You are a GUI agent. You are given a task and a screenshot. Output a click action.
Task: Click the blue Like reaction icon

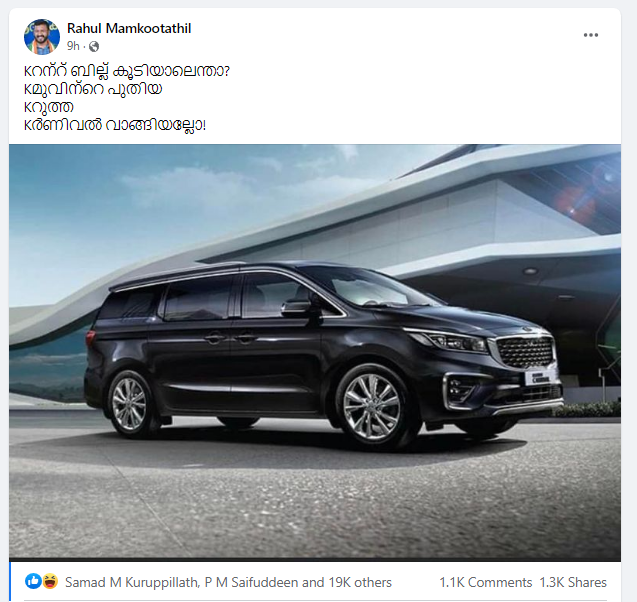pyautogui.click(x=33, y=581)
